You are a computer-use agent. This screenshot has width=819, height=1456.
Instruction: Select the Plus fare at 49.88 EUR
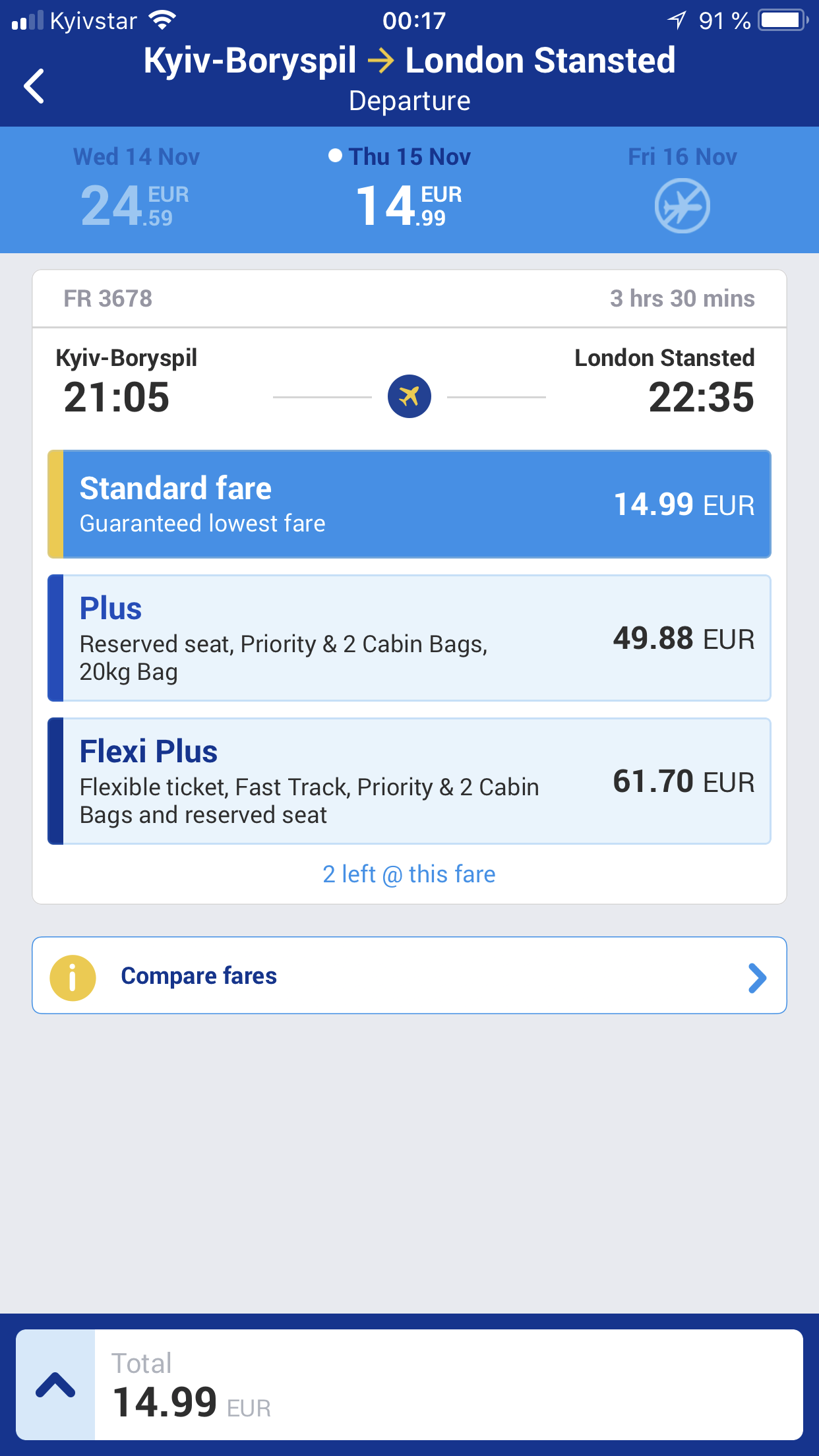tap(409, 638)
